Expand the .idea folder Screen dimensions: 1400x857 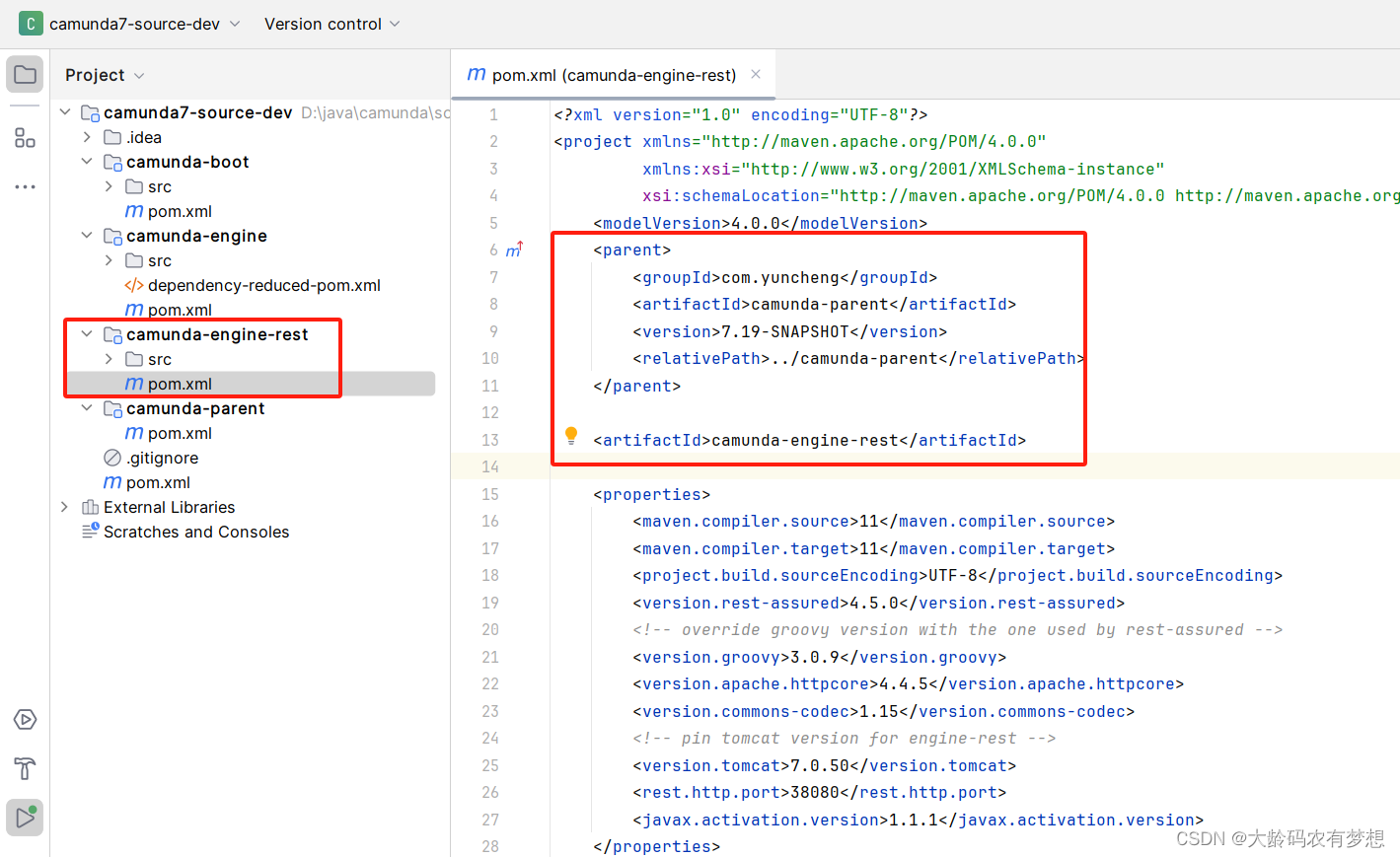point(87,137)
